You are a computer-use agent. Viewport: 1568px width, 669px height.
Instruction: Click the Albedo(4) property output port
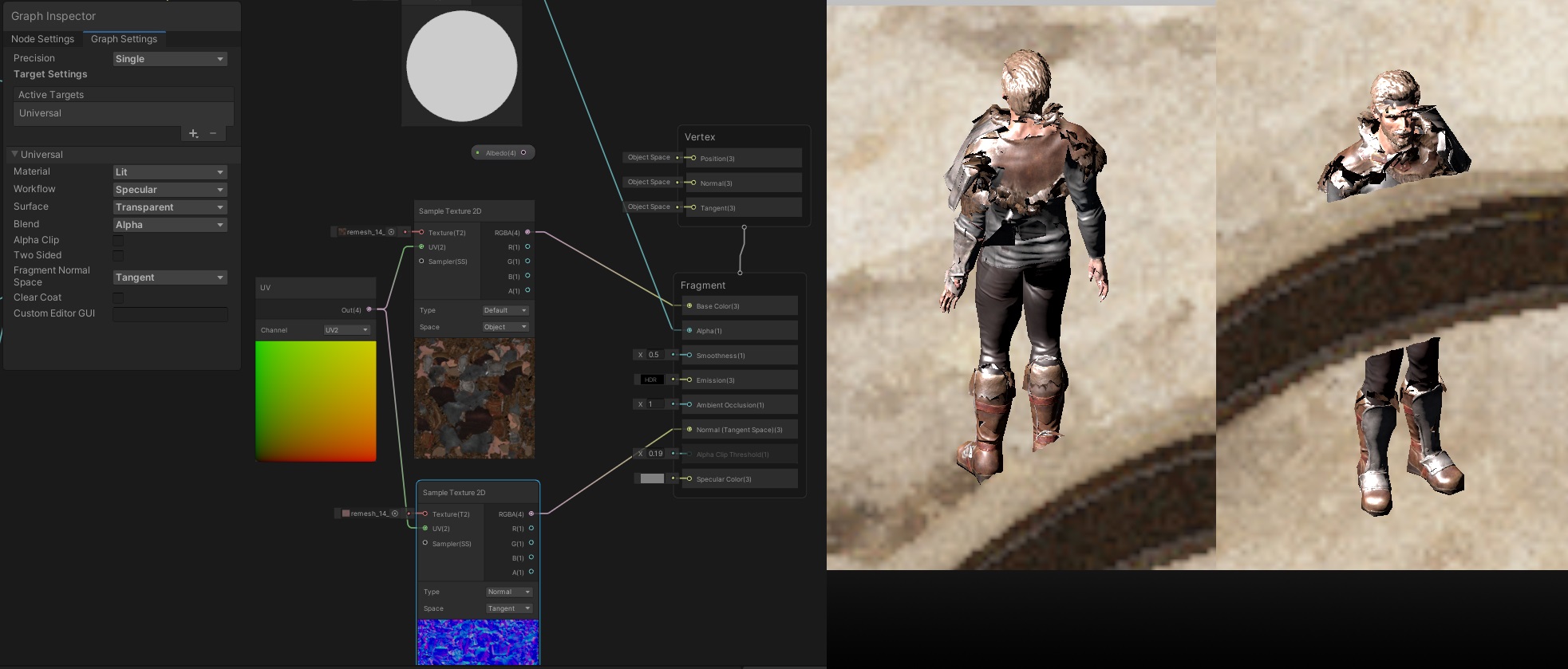pyautogui.click(x=523, y=152)
